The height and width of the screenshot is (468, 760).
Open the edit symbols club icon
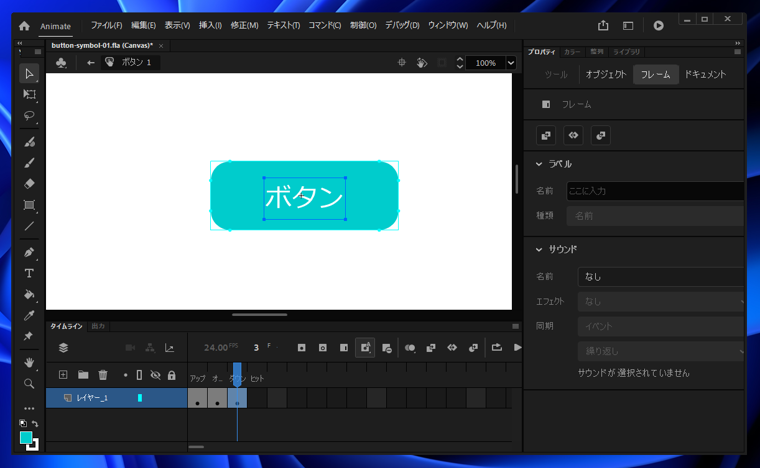(61, 62)
